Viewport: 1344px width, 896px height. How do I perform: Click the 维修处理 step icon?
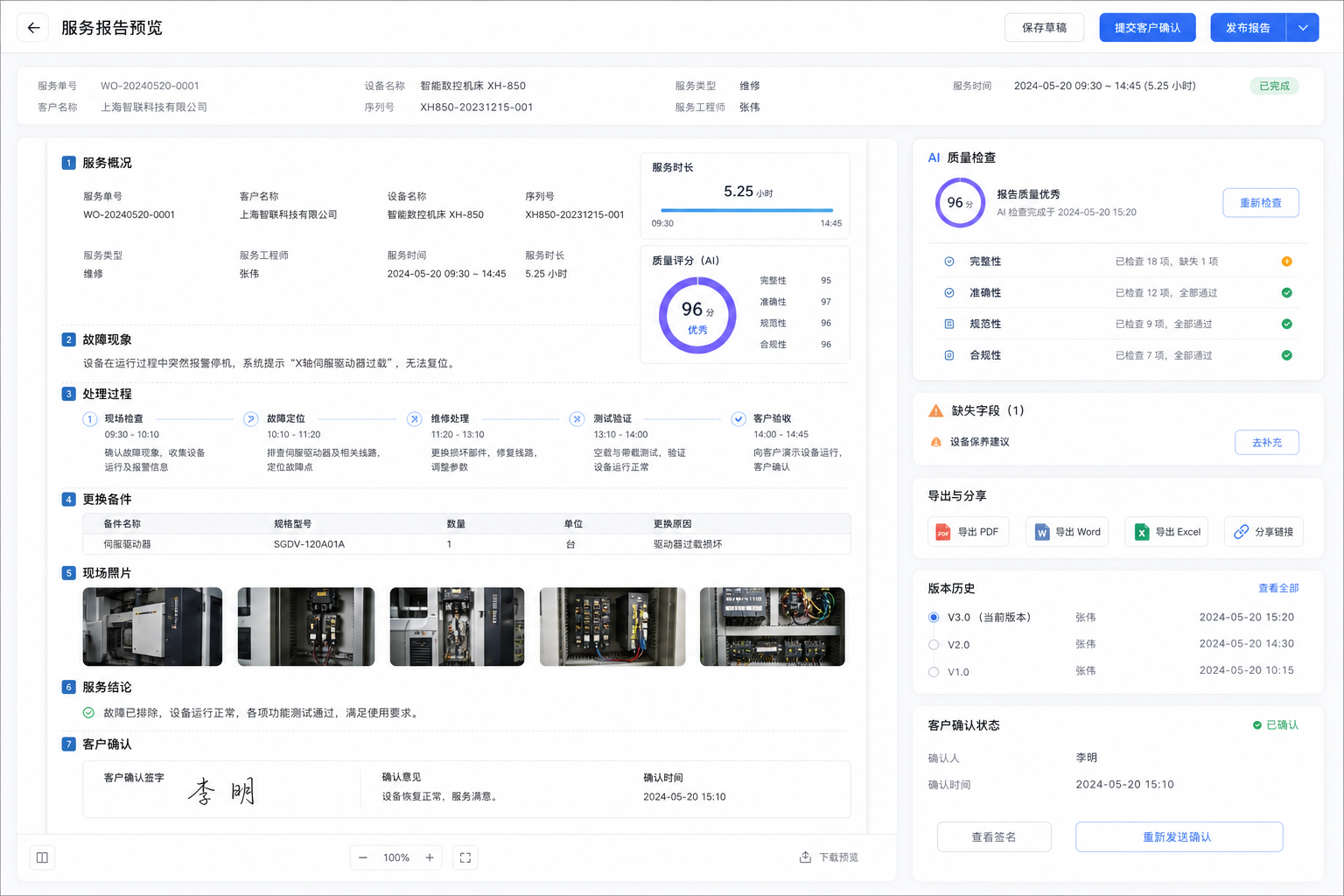point(415,419)
